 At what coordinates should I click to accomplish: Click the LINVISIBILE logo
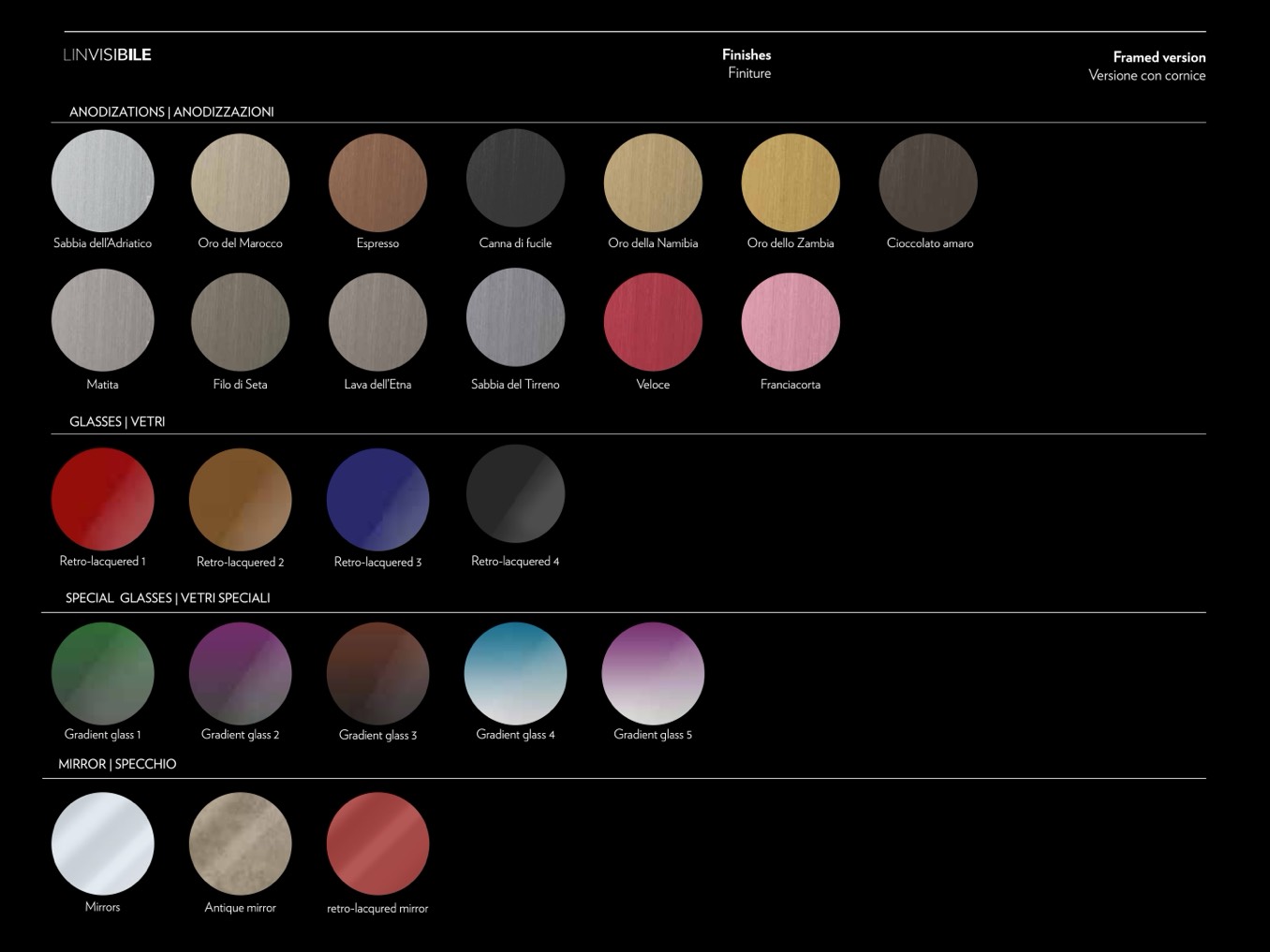click(x=107, y=54)
